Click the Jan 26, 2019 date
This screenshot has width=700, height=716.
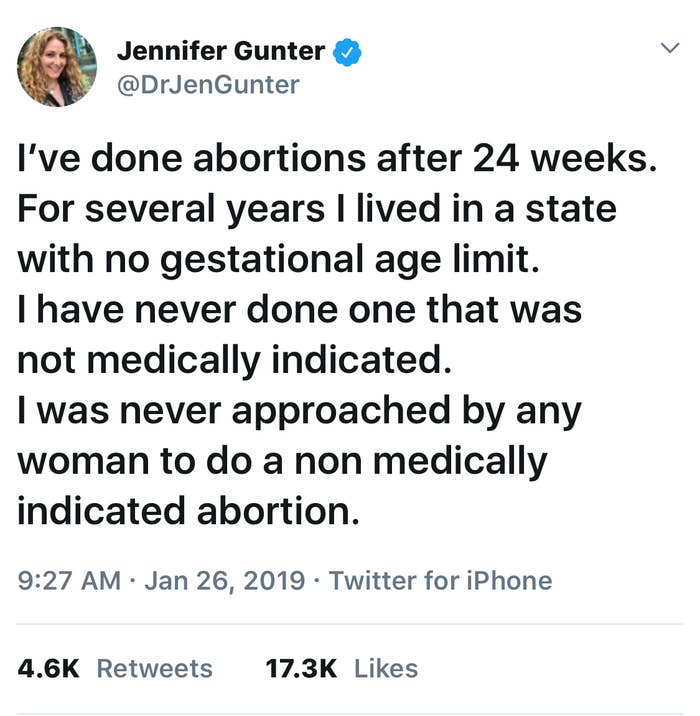pyautogui.click(x=225, y=580)
